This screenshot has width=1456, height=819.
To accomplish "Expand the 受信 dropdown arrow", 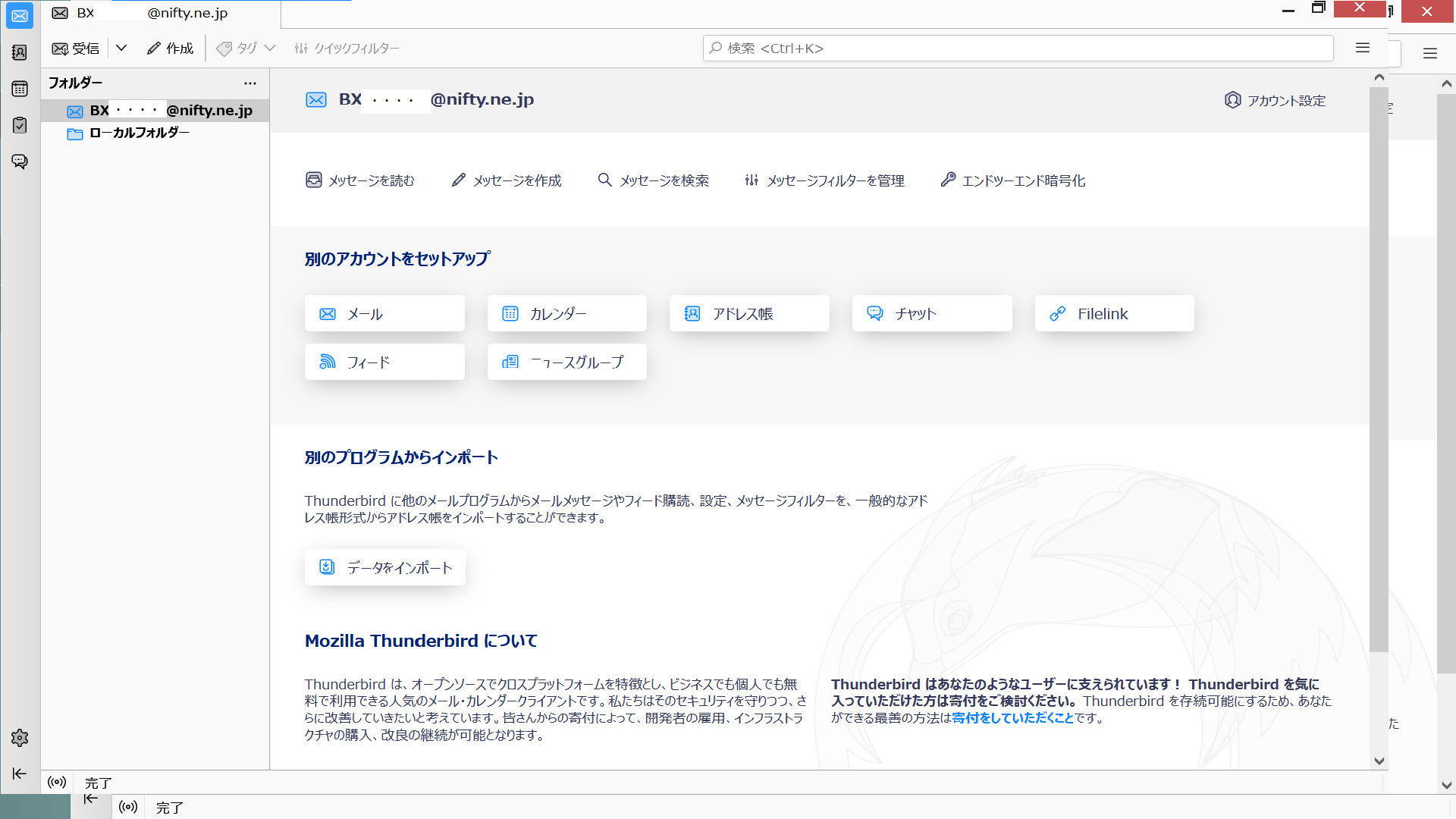I will (121, 49).
